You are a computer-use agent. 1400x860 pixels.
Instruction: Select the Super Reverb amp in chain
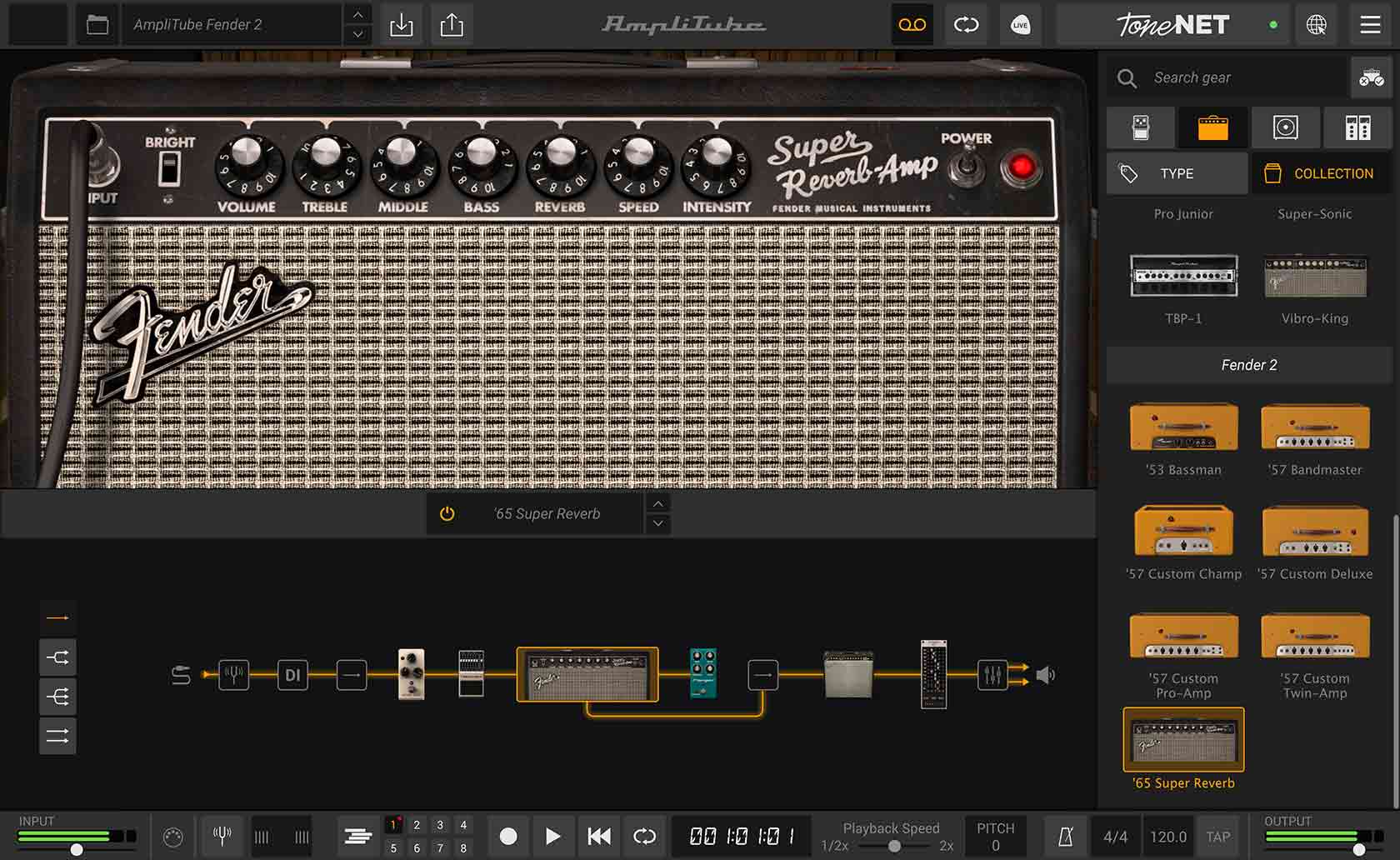coord(587,674)
